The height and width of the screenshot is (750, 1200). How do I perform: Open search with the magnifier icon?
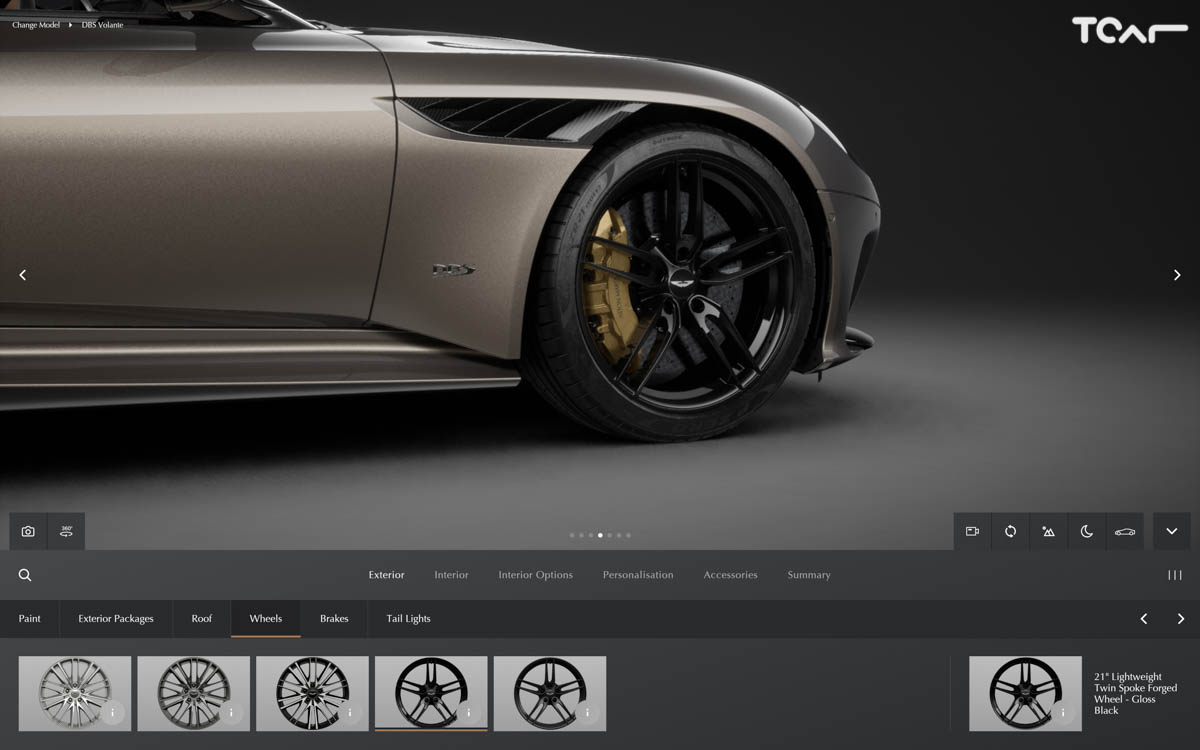(x=25, y=575)
